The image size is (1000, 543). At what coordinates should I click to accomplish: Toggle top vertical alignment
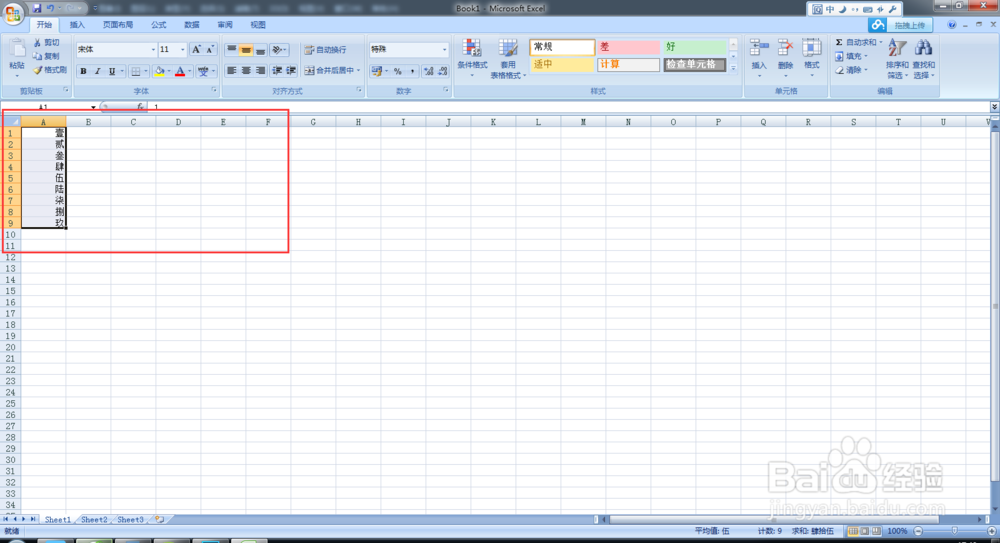pyautogui.click(x=232, y=50)
